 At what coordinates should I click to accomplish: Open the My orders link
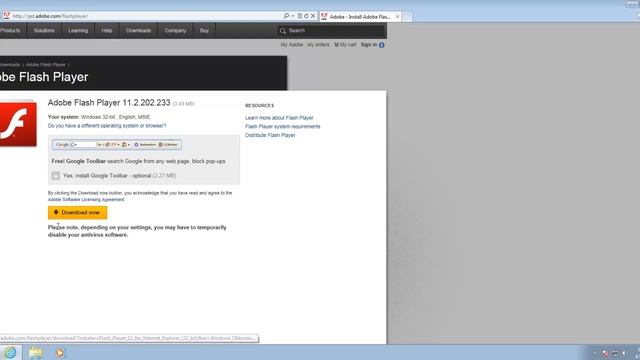318,44
